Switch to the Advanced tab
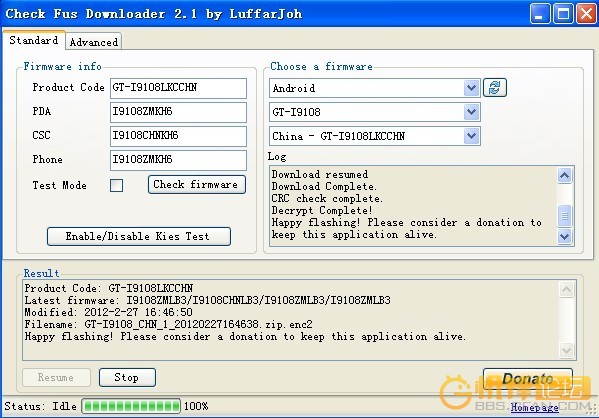Image resolution: width=599 pixels, height=418 pixels. (94, 42)
